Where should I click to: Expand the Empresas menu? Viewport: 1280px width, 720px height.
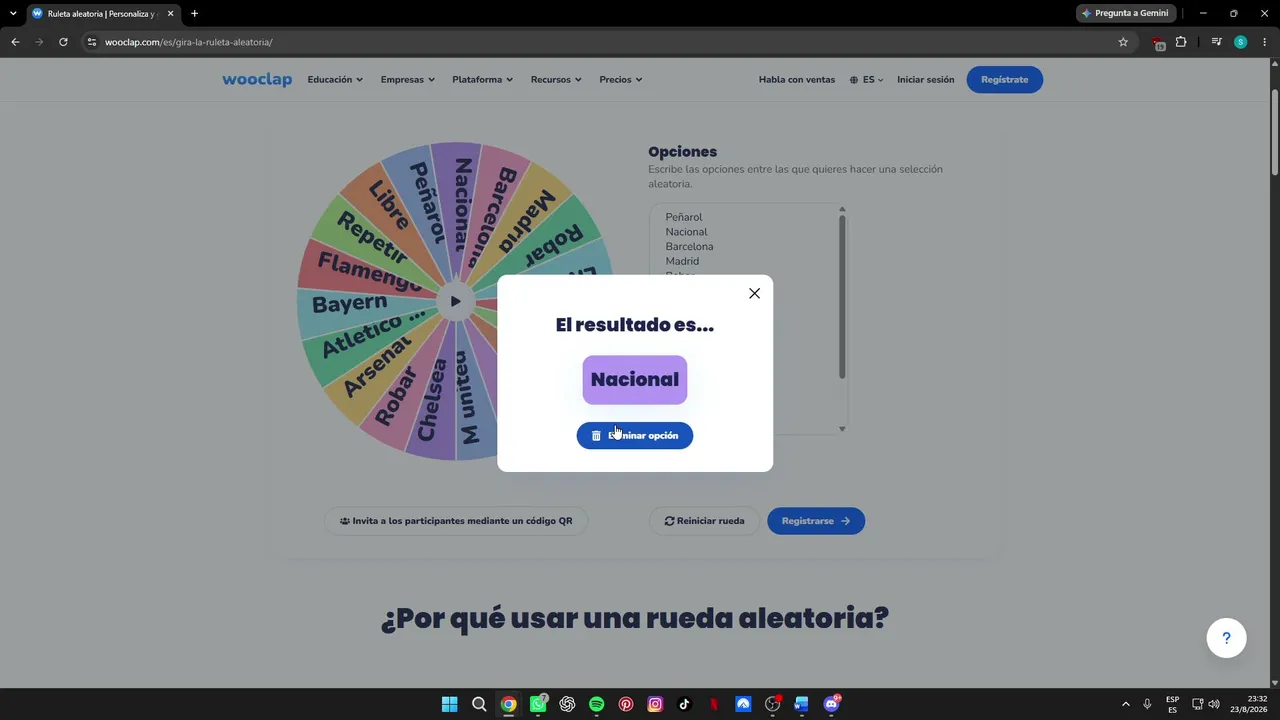tap(407, 80)
